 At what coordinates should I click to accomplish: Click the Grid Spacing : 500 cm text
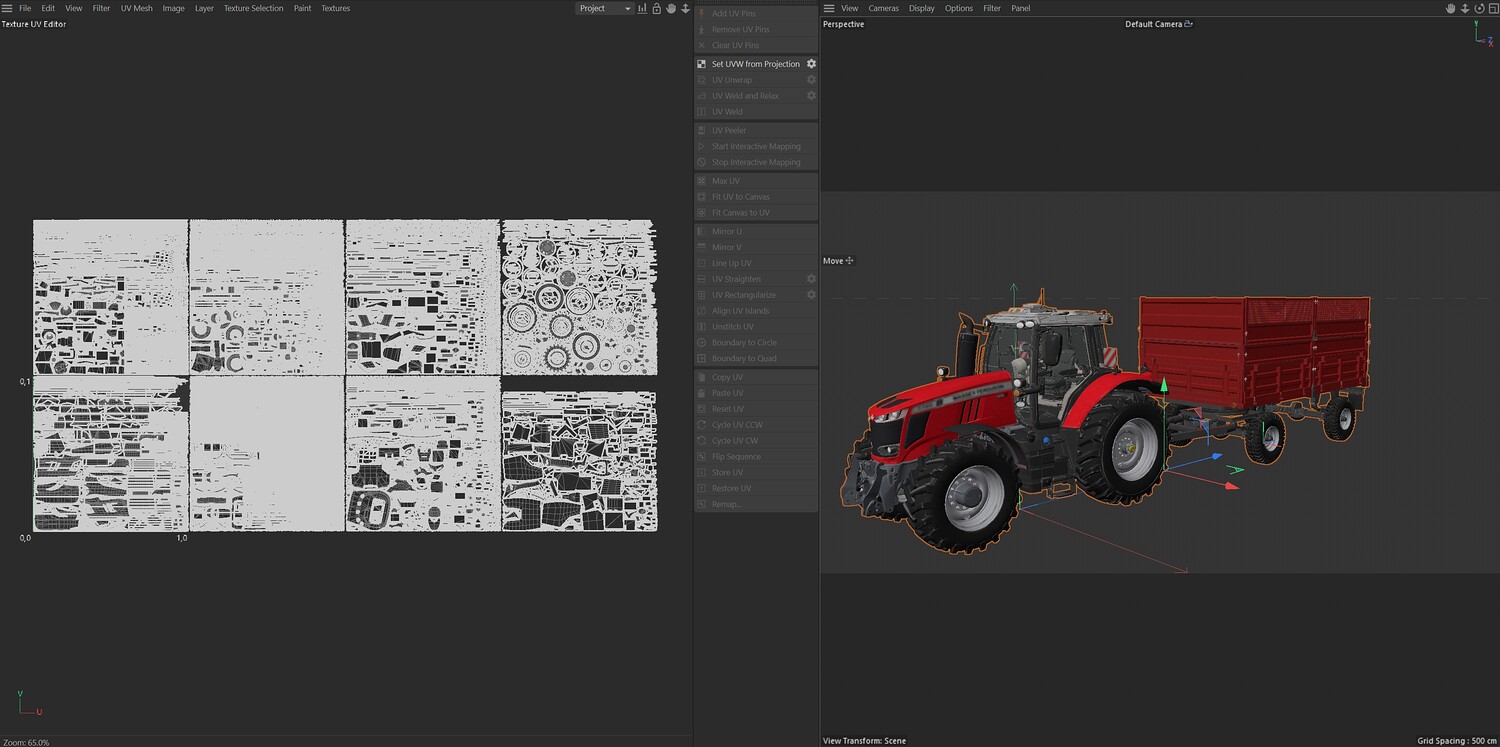1456,741
